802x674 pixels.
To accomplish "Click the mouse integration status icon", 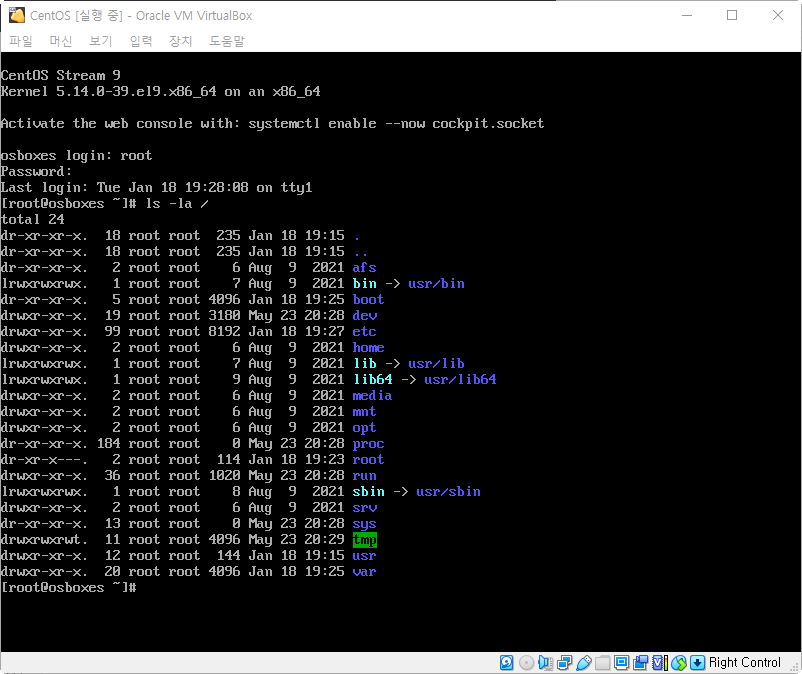I will pyautogui.click(x=679, y=663).
